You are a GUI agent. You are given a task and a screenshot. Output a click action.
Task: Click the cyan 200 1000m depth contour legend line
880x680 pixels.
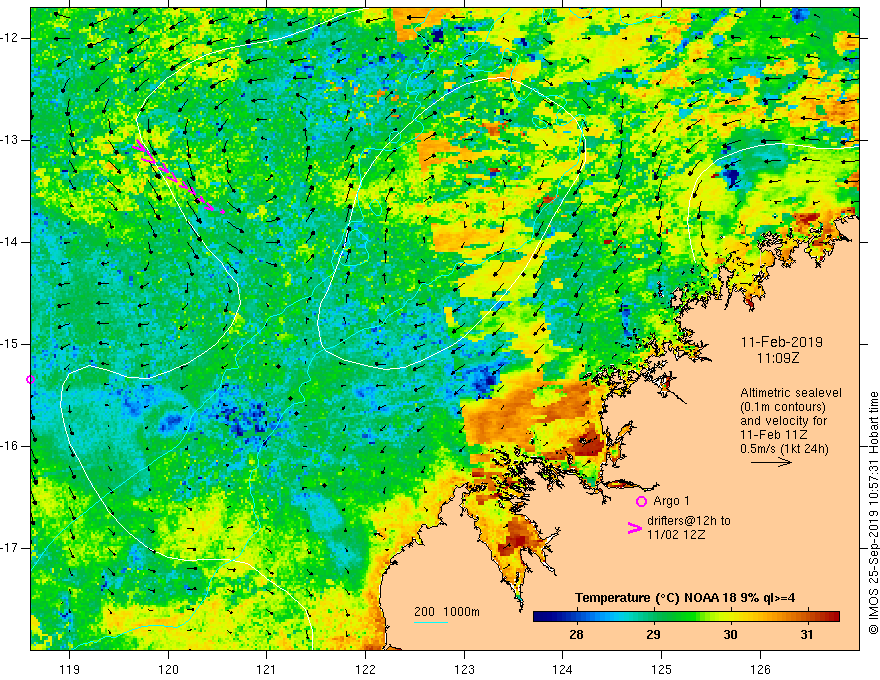431,622
